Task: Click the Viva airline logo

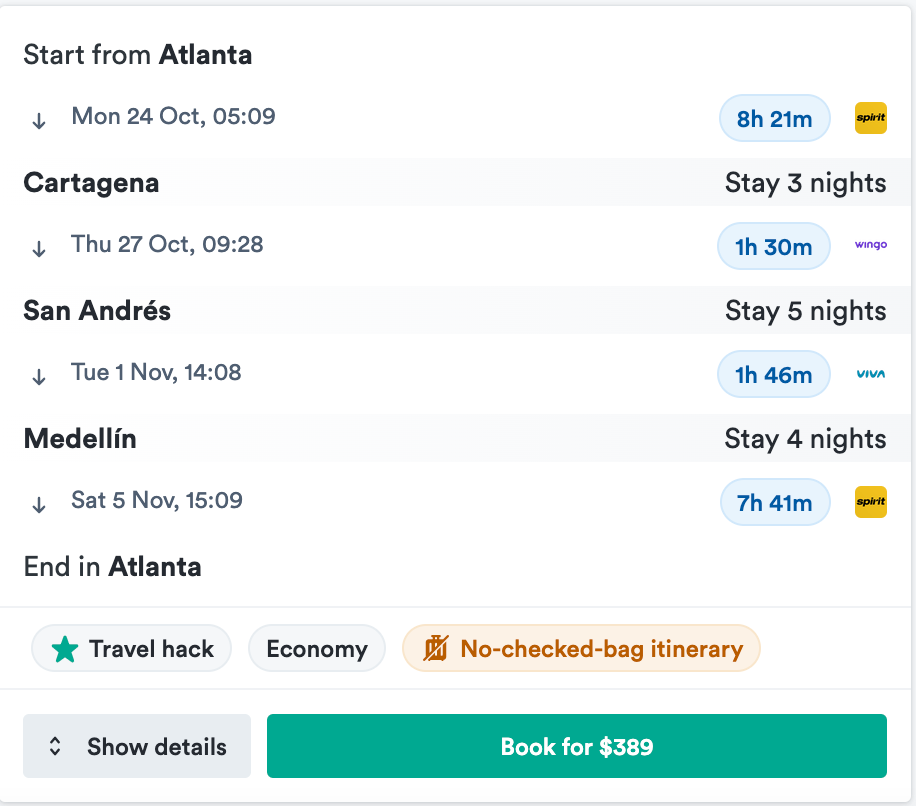Action: (870, 374)
